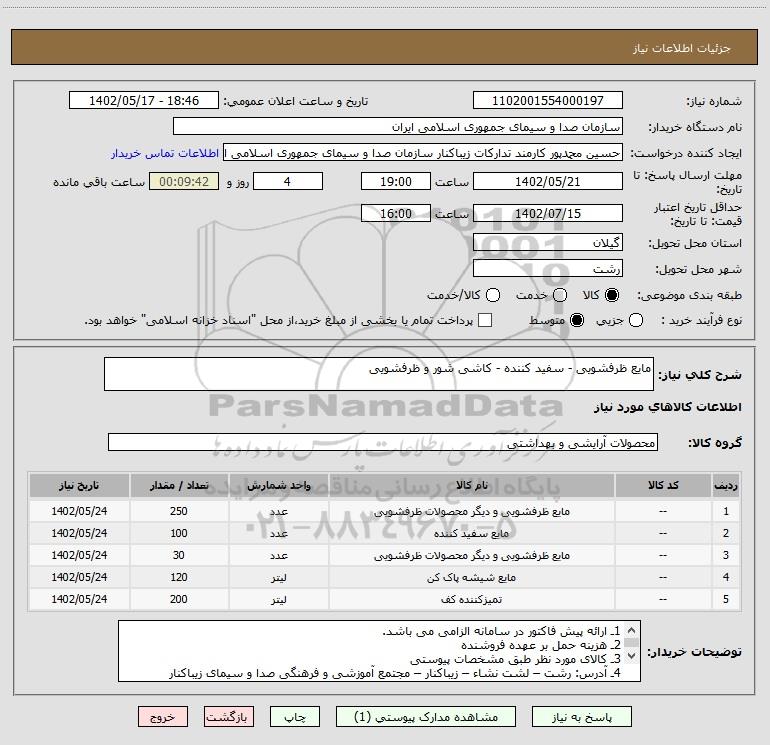The height and width of the screenshot is (745, 770).
Task: Select row 4 item مایع شیشه پاک کن
Action: [x=471, y=578]
